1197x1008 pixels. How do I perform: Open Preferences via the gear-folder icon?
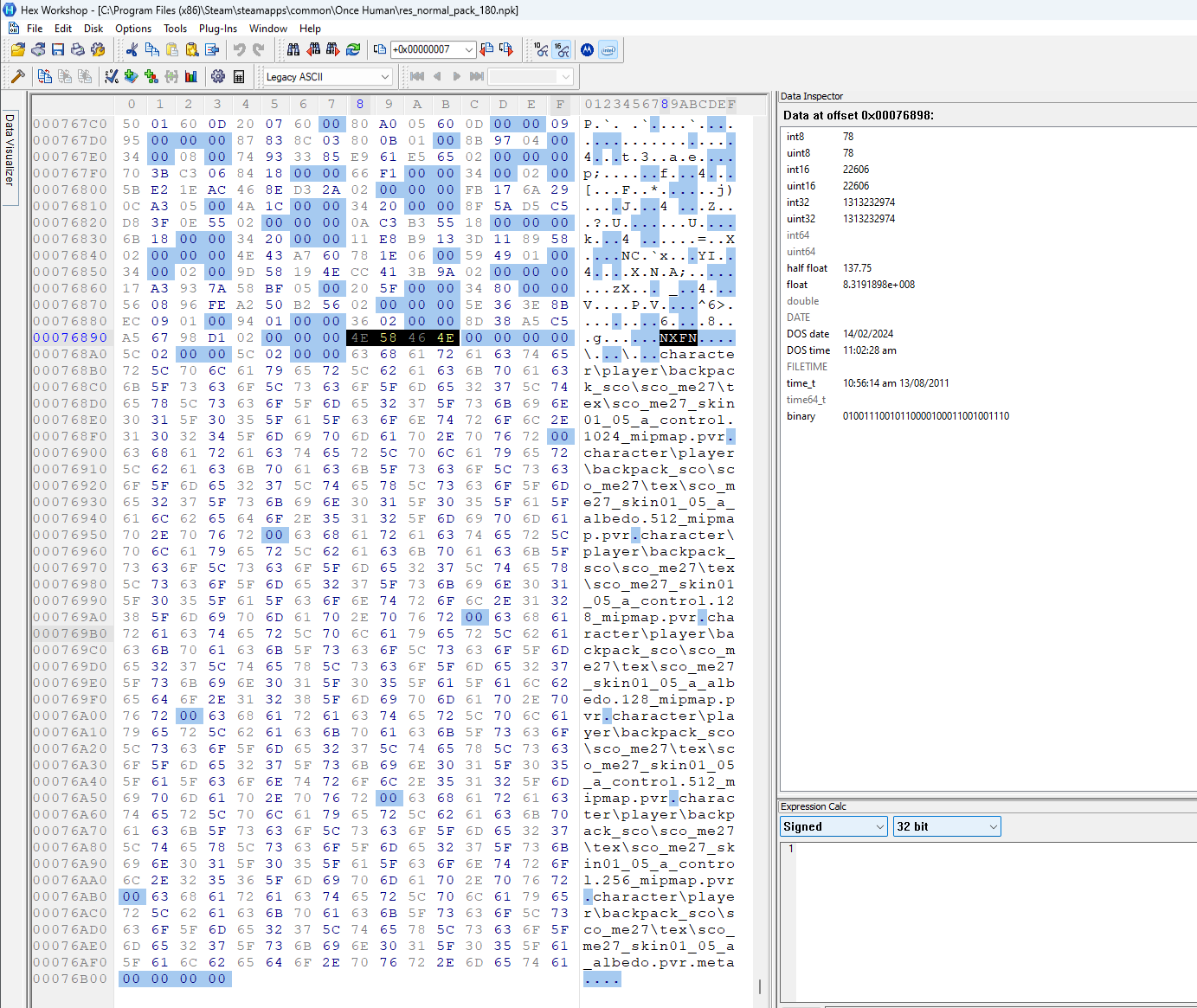pyautogui.click(x=98, y=49)
